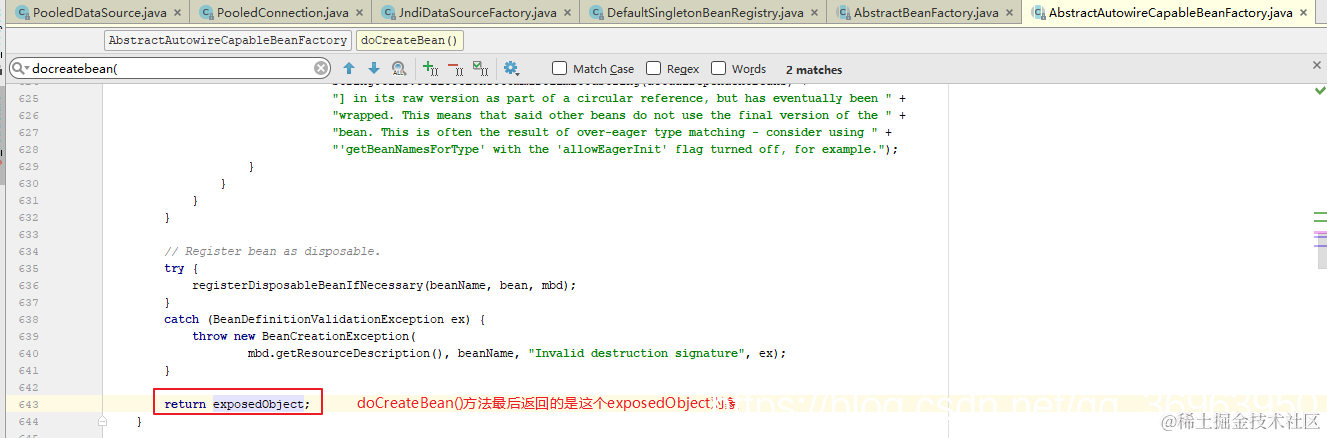
Task: Click the "2 matches" result label
Action: pyautogui.click(x=814, y=69)
